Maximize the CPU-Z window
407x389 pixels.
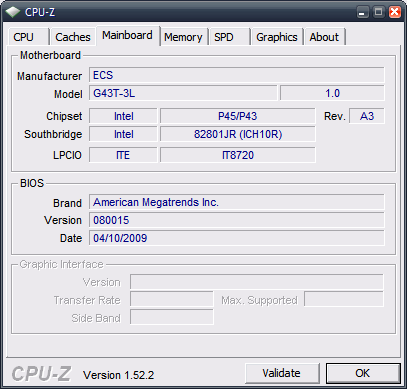click(x=378, y=12)
